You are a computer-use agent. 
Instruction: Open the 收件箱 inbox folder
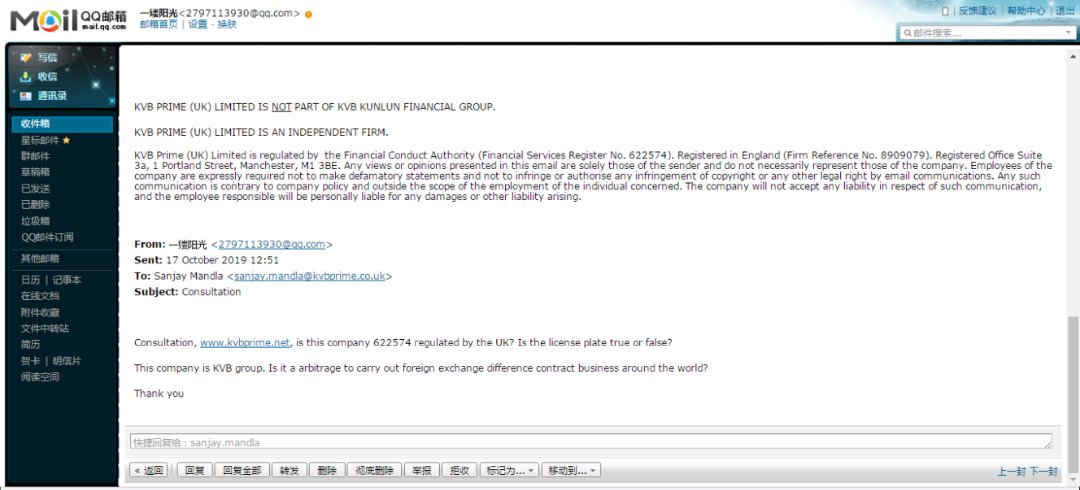(x=62, y=124)
